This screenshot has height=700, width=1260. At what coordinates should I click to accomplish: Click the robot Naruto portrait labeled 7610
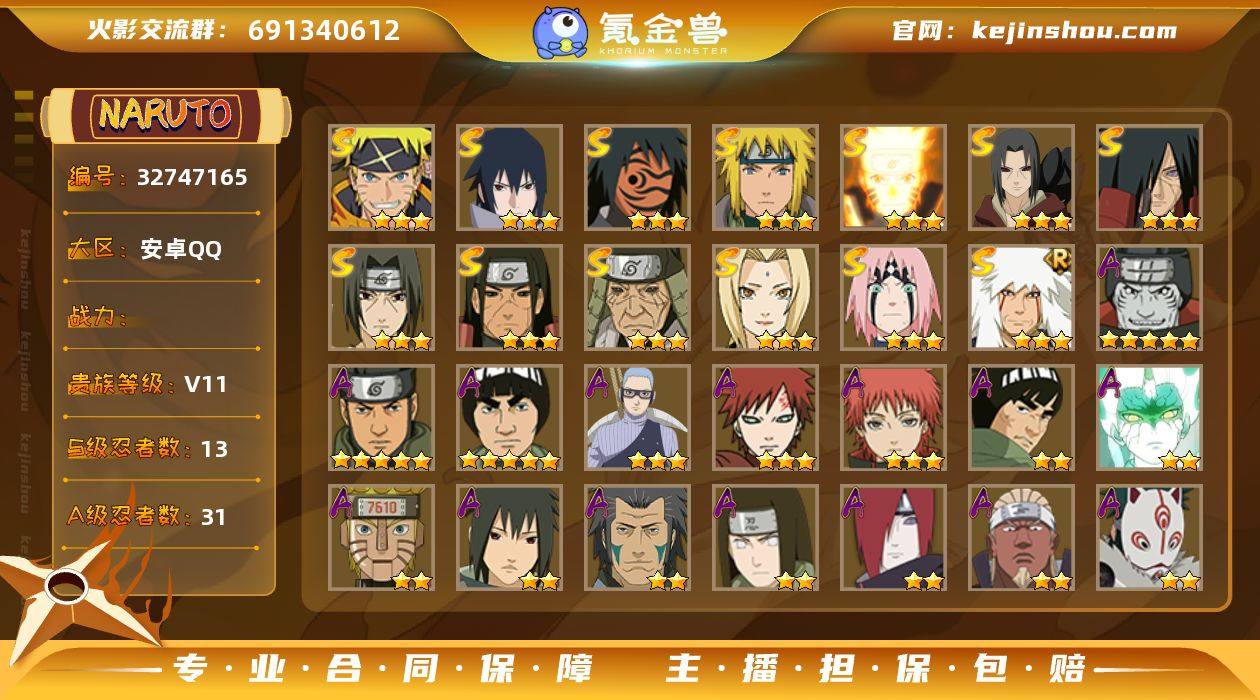tap(381, 538)
